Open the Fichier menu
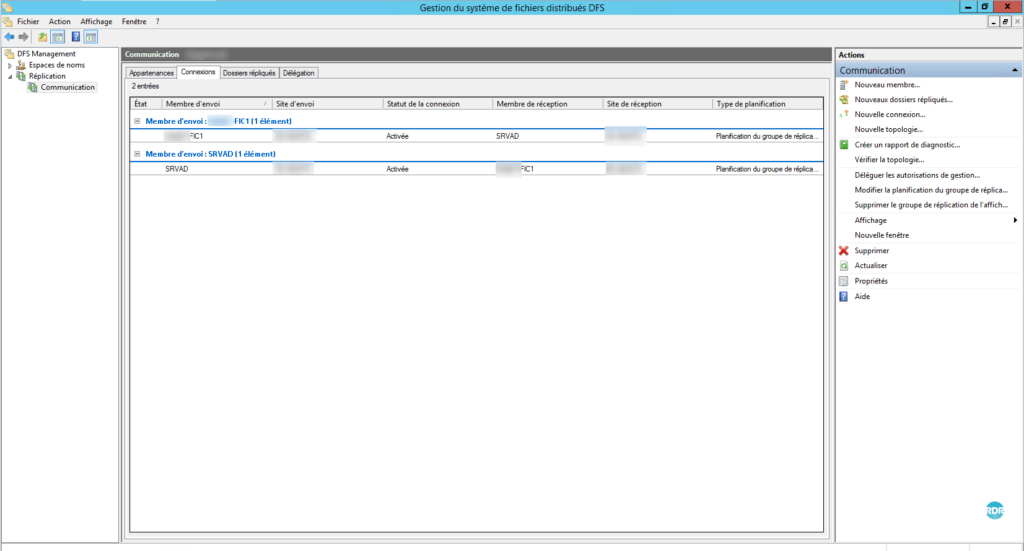The width and height of the screenshot is (1024, 551). 28,21
